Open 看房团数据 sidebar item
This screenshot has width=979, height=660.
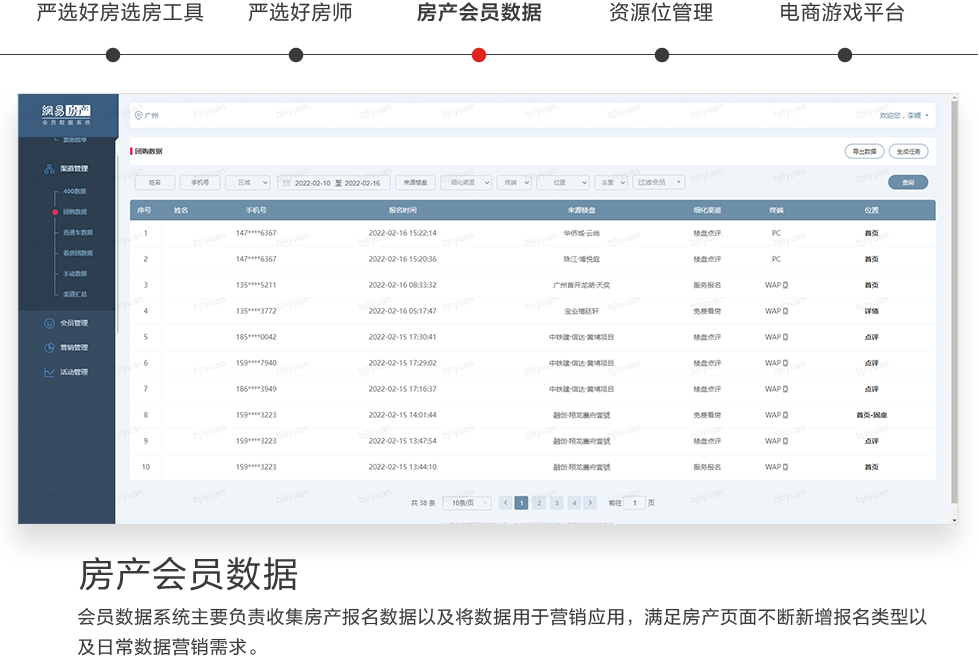pos(77,253)
